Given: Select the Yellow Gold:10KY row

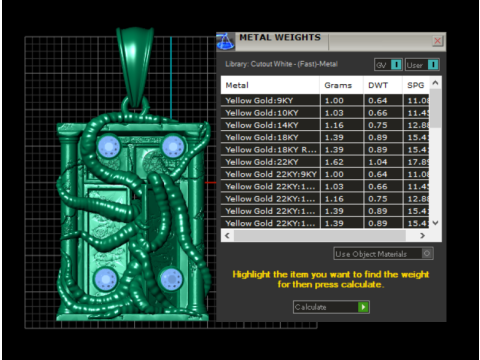Looking at the screenshot, I should click(x=325, y=113).
